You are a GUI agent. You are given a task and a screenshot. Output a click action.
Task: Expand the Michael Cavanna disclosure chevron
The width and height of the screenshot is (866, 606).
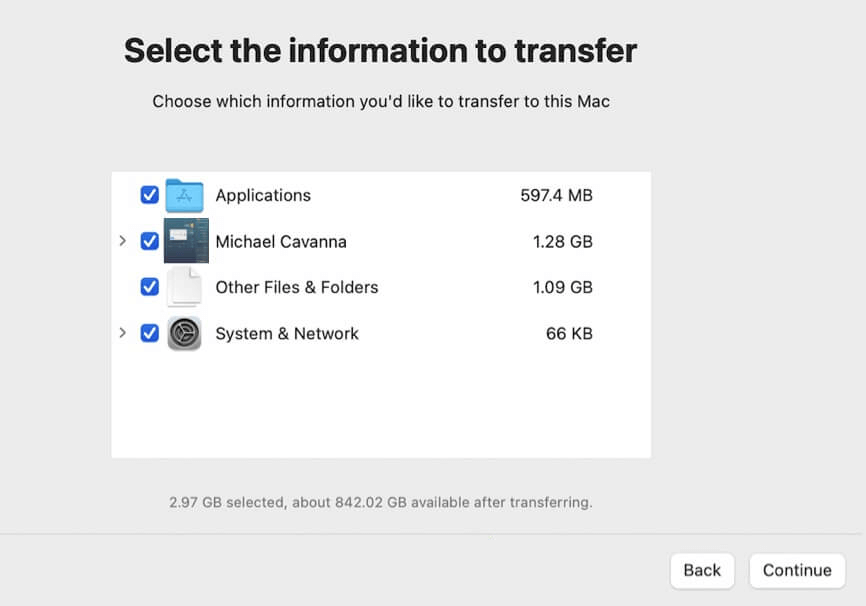point(122,241)
